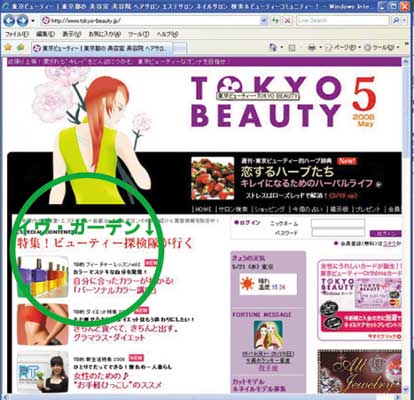Open the address bar history dropdown
The width and height of the screenshot is (414, 400).
click(264, 21)
